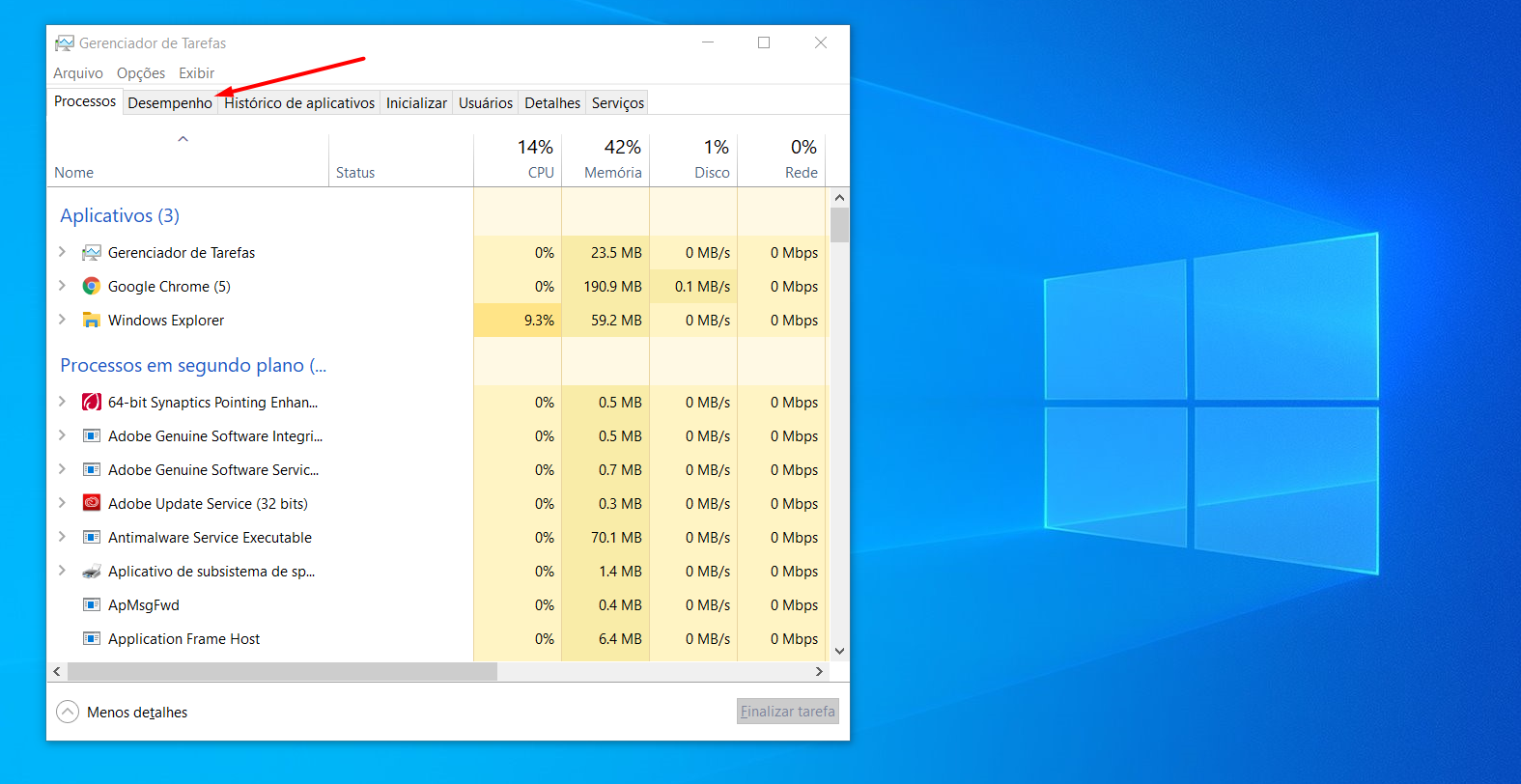Viewport: 1521px width, 784px height.
Task: Click the Menos detalhes link
Action: (137, 713)
